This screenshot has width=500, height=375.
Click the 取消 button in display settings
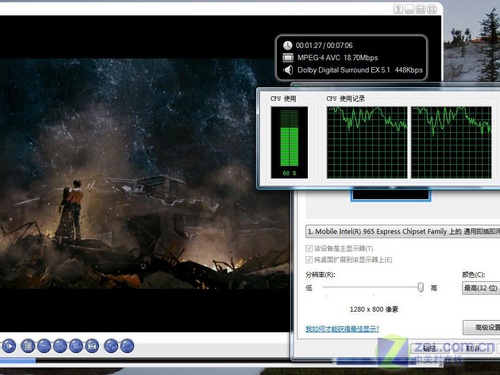pyautogui.click(x=473, y=348)
